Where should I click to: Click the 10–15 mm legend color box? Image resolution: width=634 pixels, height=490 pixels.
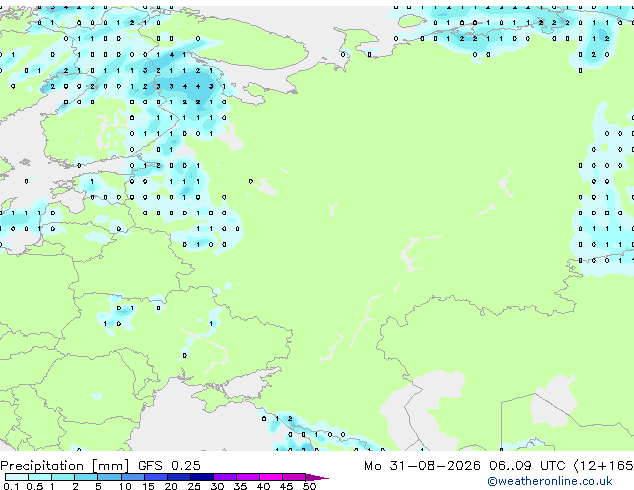point(133,477)
